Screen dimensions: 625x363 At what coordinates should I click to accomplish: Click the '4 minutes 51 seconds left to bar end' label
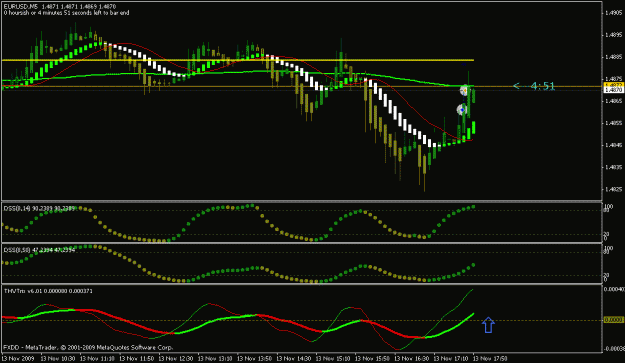coord(84,13)
